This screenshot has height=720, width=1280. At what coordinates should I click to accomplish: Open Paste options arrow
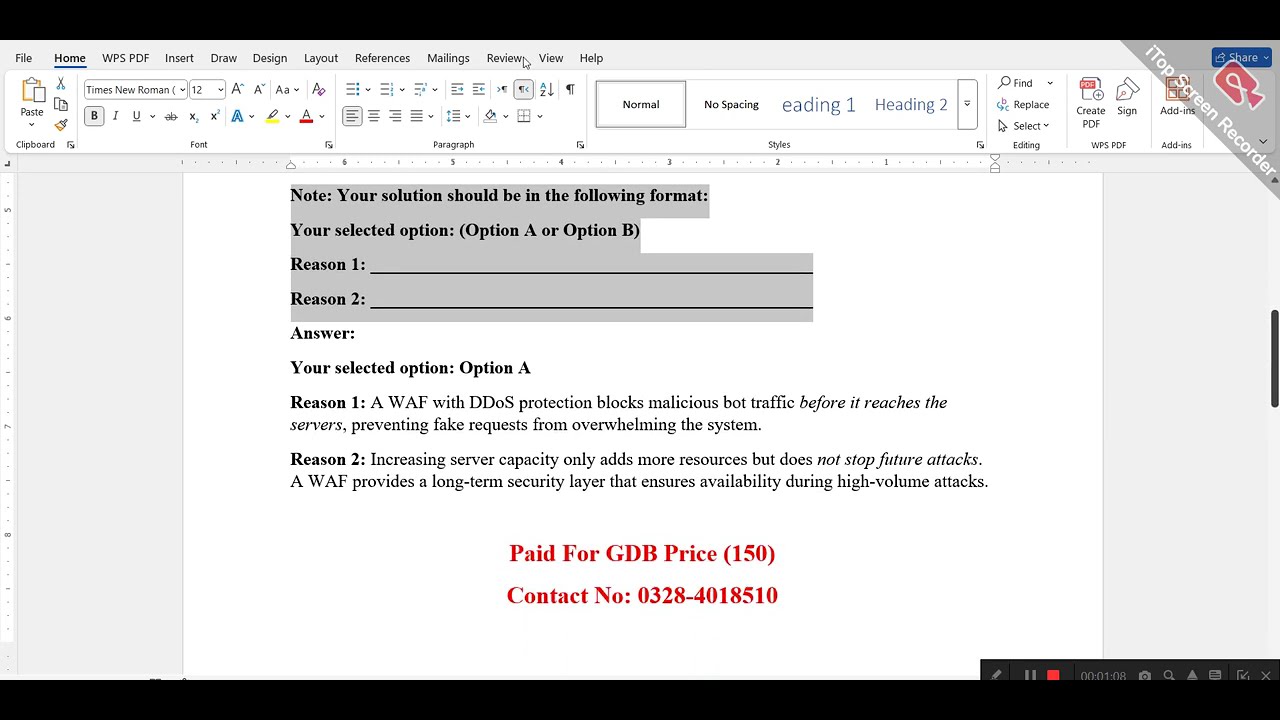point(32,124)
